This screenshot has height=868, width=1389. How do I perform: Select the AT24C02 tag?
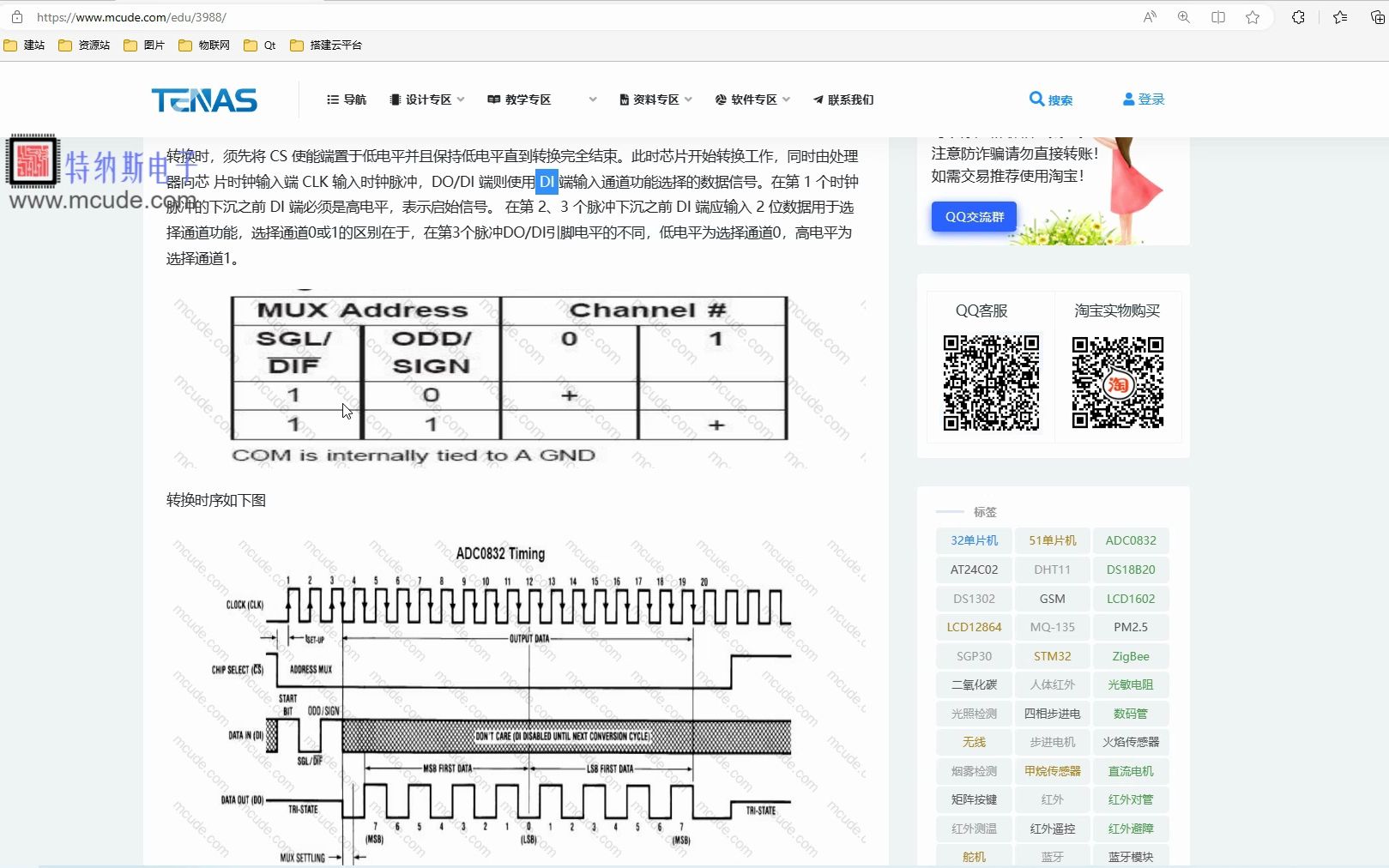[x=974, y=570]
